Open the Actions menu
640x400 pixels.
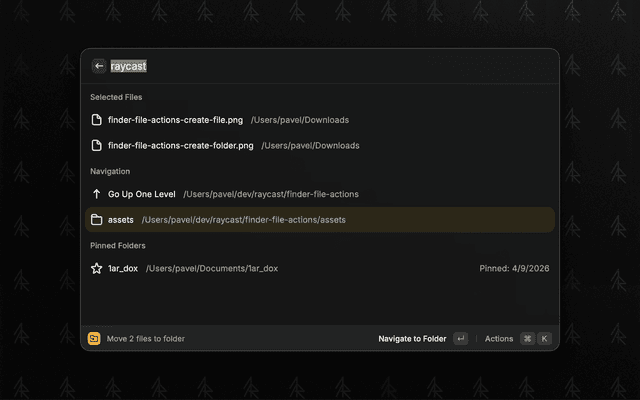tap(499, 339)
